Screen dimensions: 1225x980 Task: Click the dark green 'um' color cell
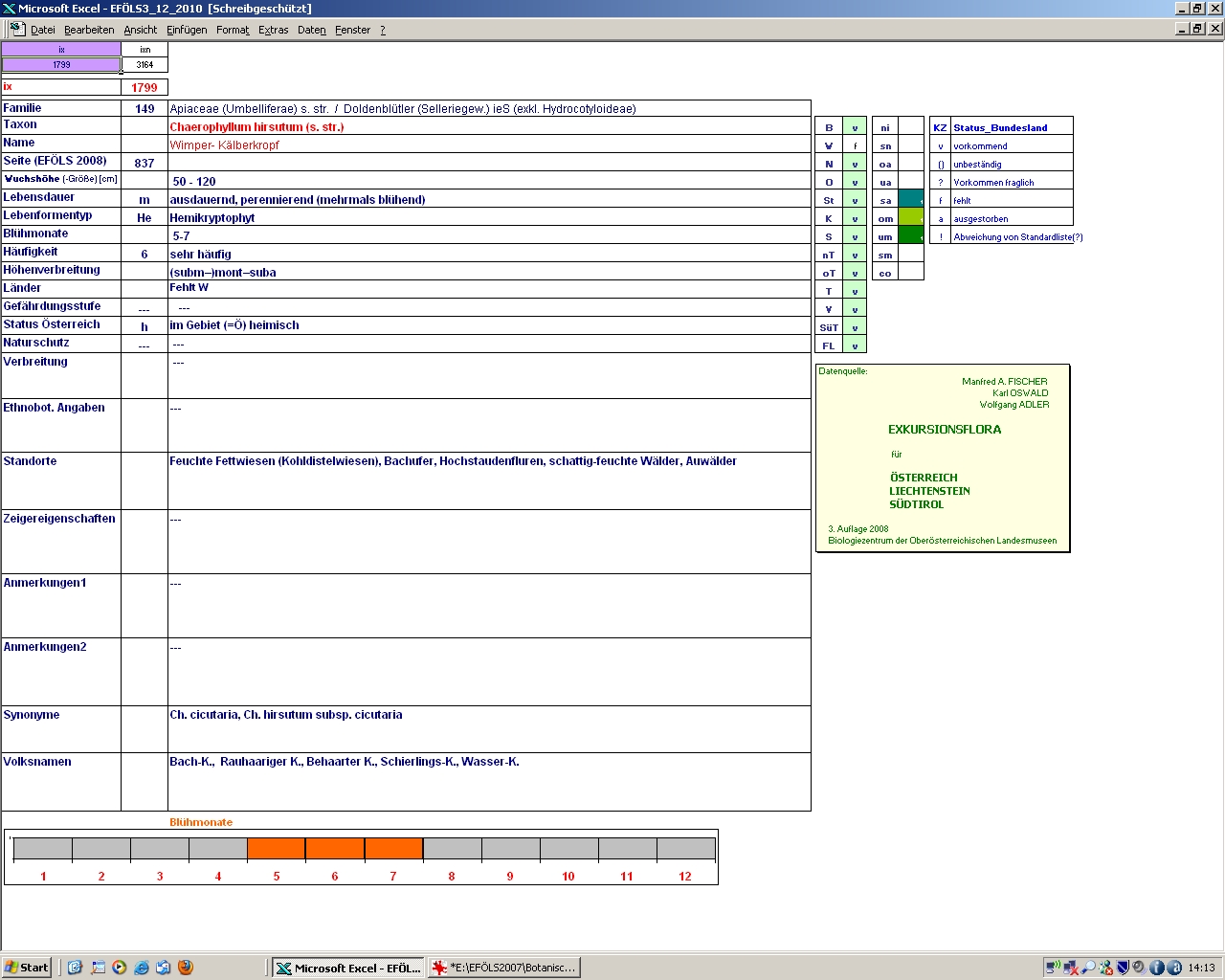911,236
